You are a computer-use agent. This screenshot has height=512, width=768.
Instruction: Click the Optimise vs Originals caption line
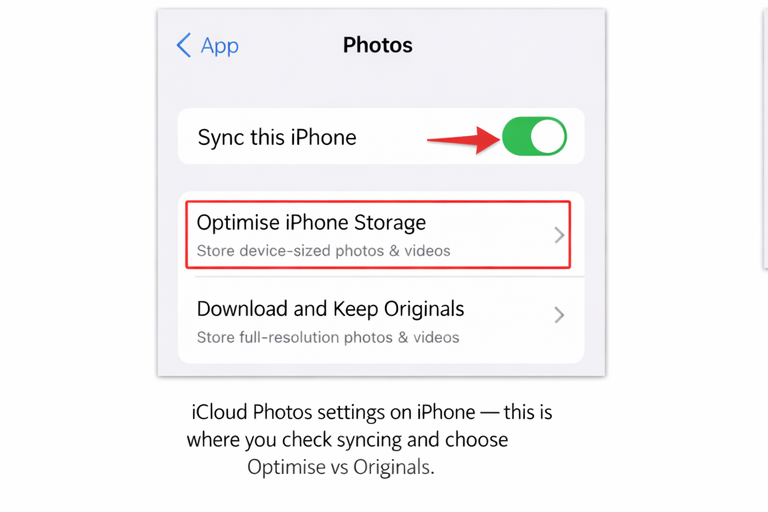click(341, 467)
